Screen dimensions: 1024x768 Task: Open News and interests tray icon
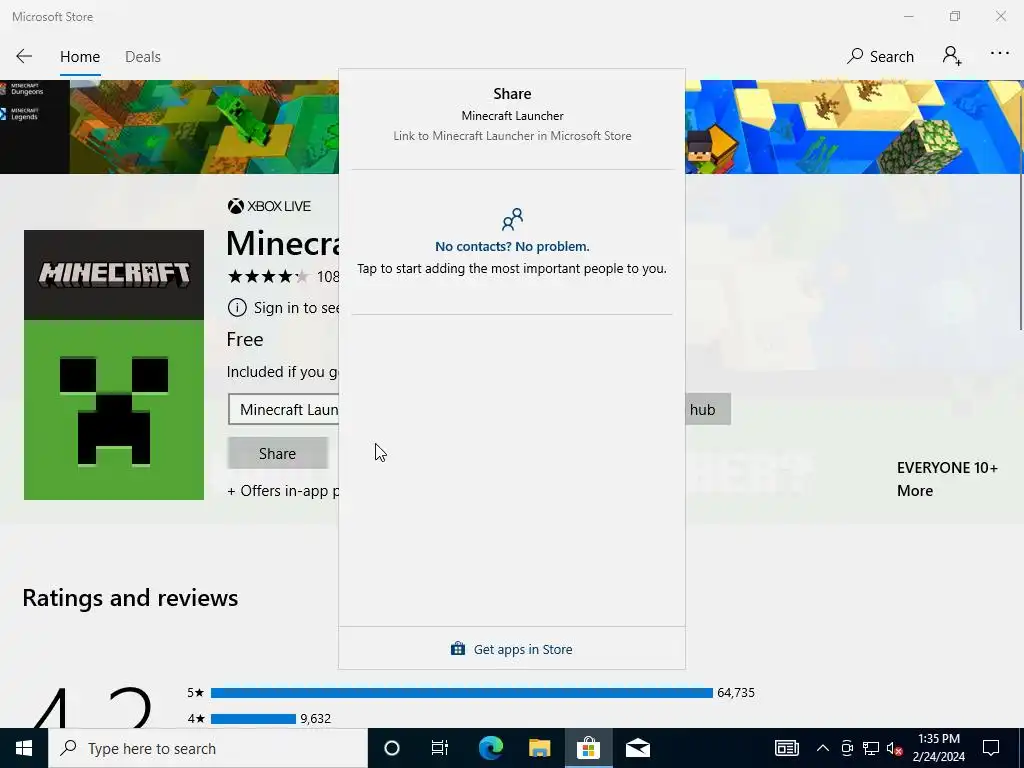point(787,748)
